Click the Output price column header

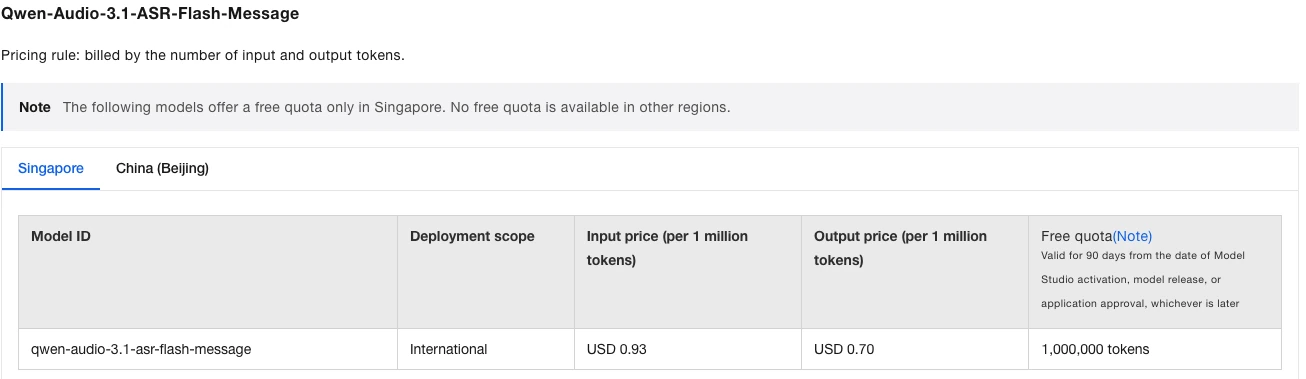tap(915, 272)
